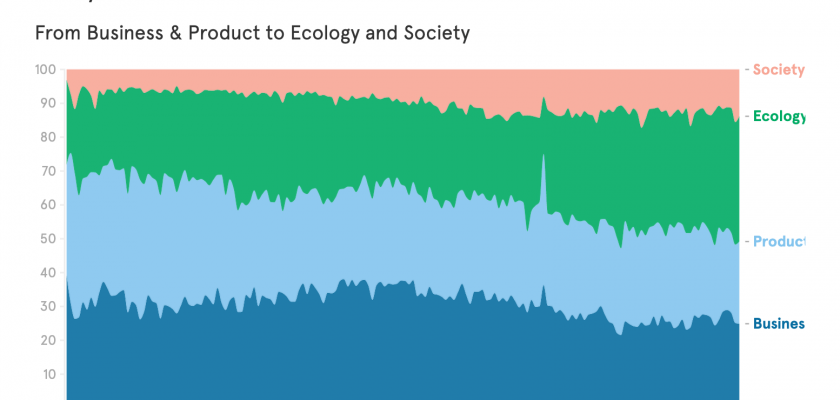840x400 pixels.
Task: Click the 10 y-axis label
Action: coord(48,376)
